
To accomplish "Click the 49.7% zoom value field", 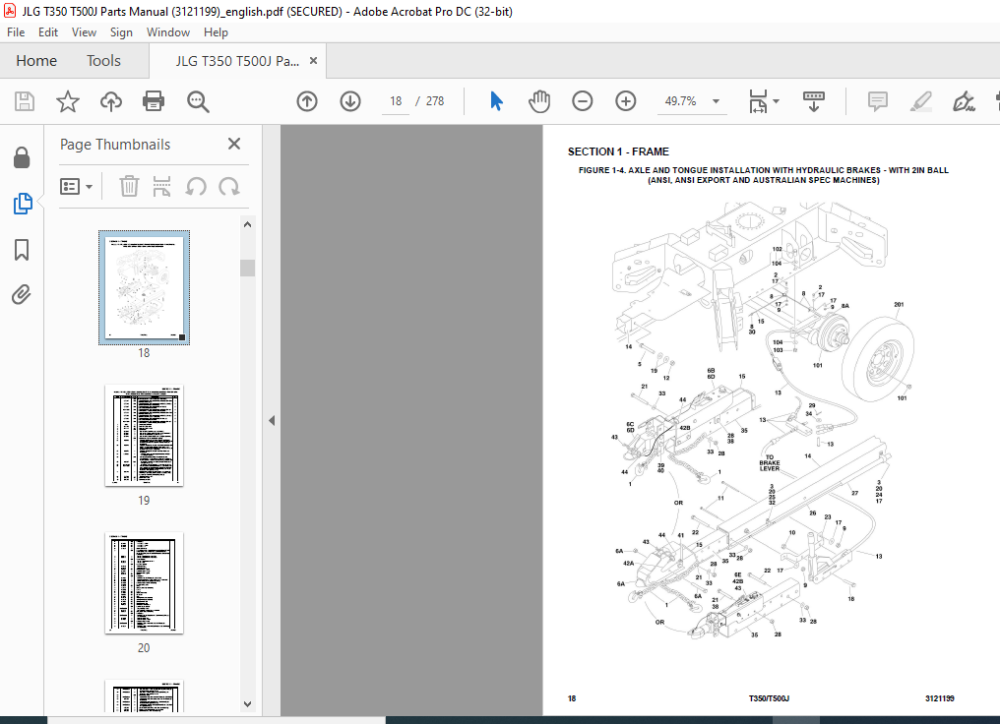I will coord(680,101).
